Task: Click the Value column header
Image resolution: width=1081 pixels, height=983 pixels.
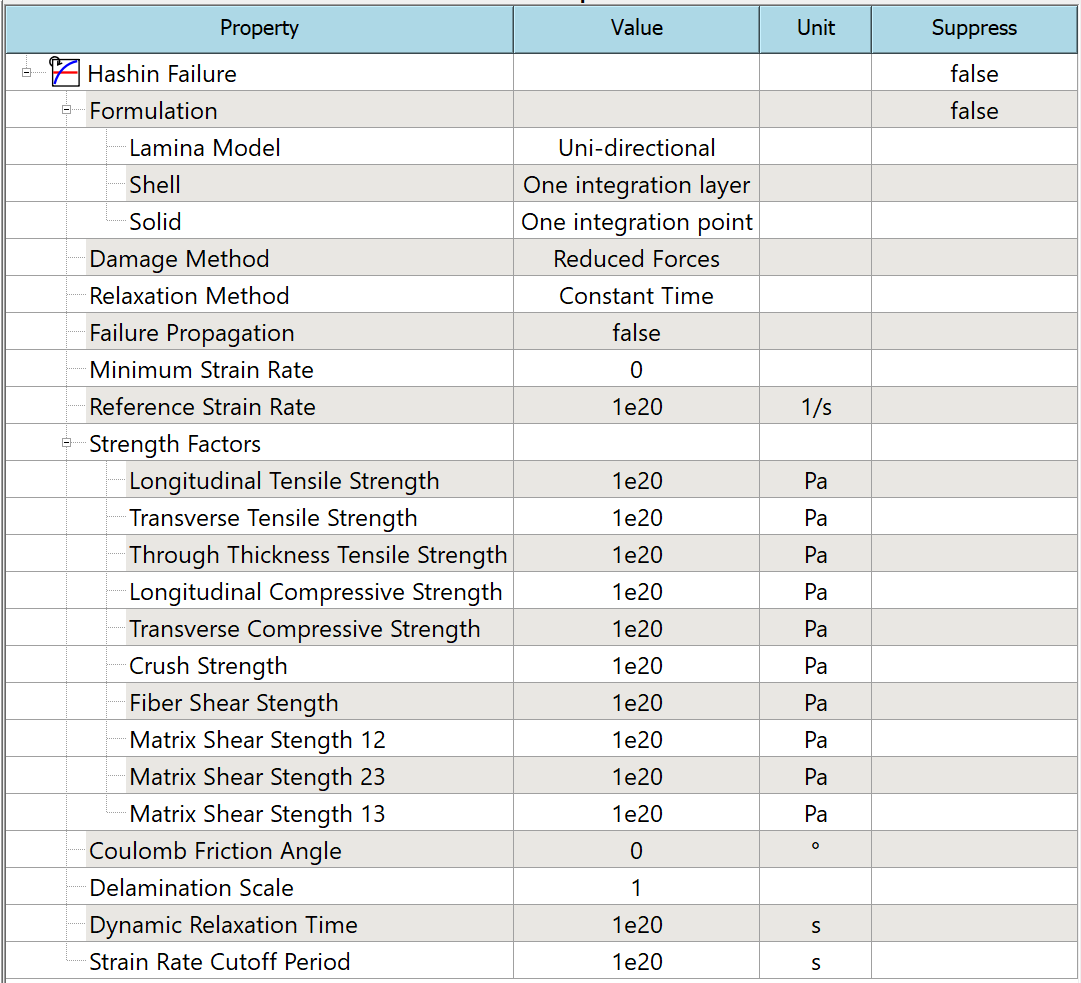Action: click(x=636, y=28)
